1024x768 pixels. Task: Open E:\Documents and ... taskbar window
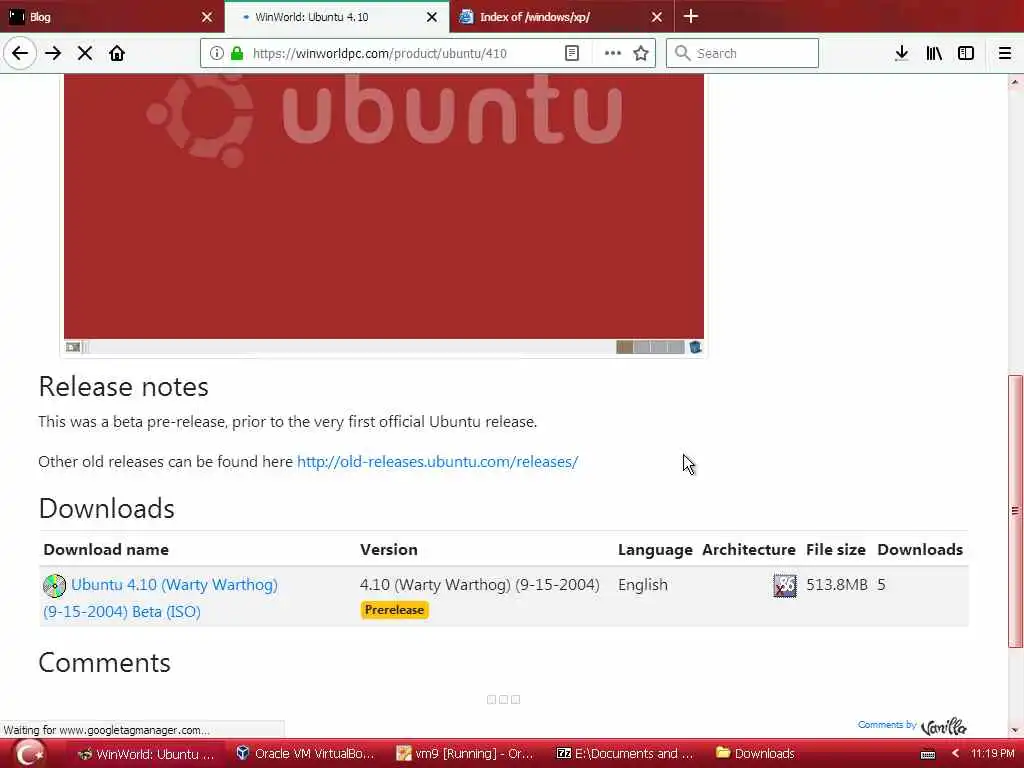624,754
